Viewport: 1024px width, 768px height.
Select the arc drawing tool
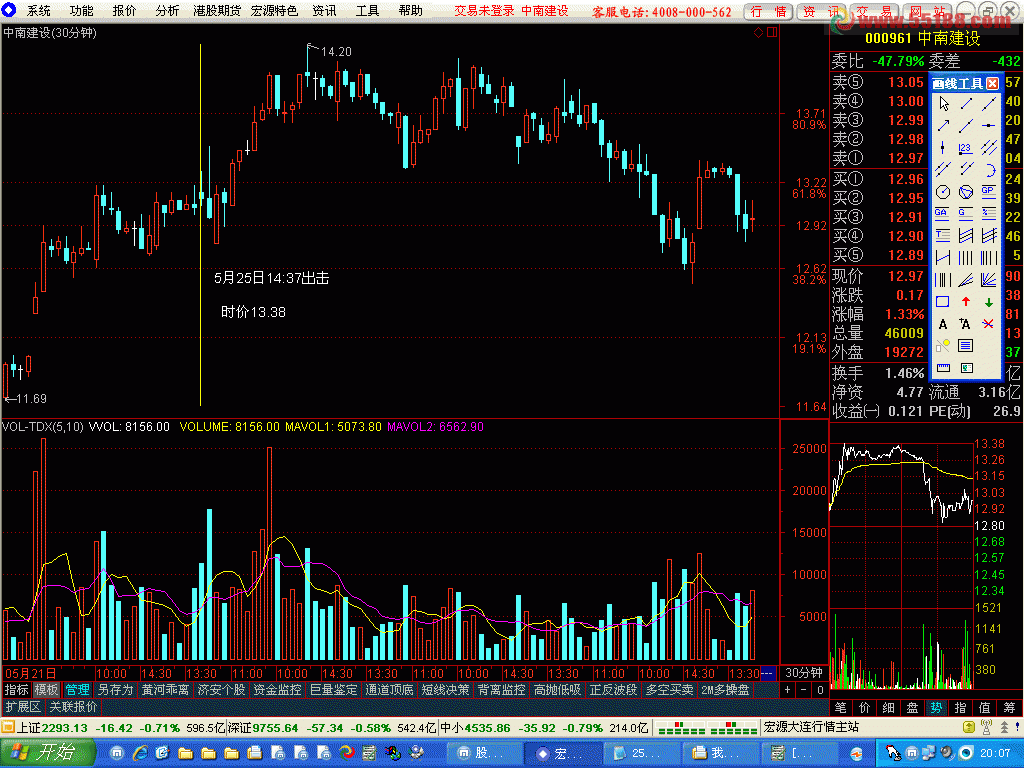(989, 170)
